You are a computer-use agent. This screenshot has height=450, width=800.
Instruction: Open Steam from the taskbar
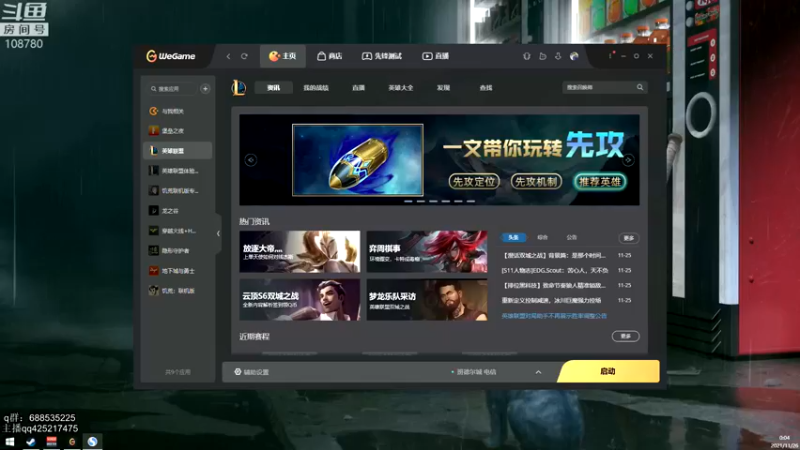(x=31, y=442)
